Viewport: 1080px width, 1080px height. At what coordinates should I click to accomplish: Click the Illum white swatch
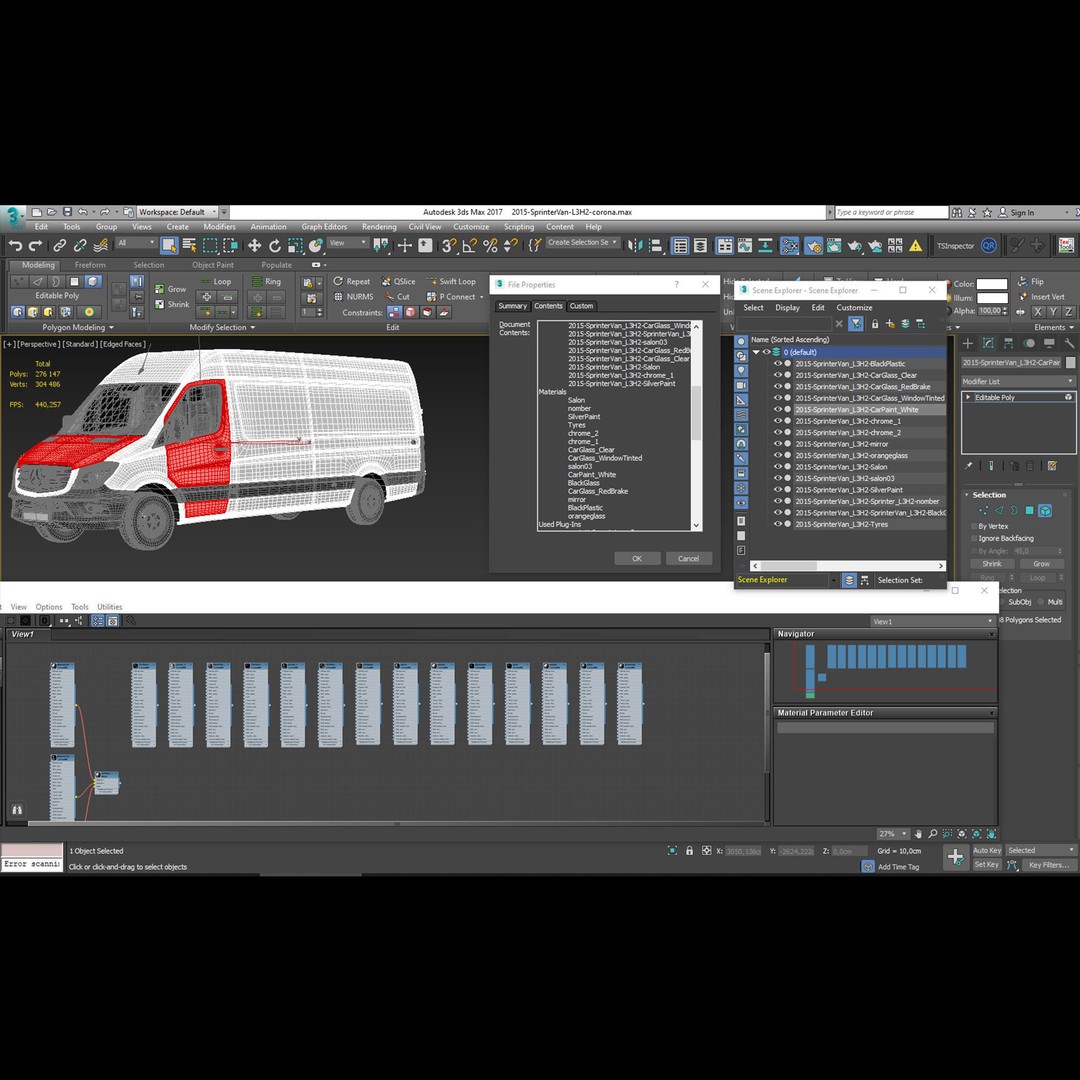pos(992,298)
